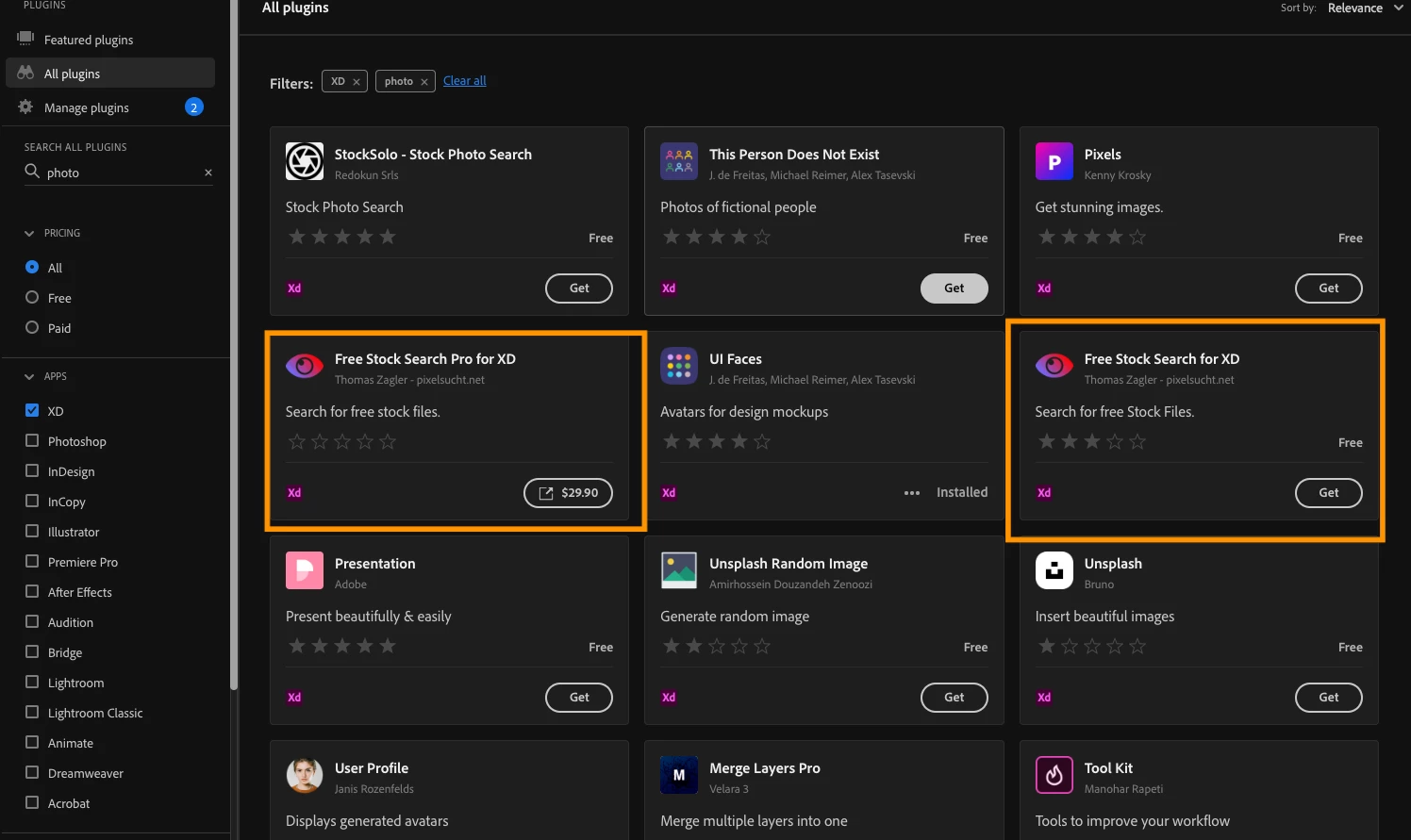Get the Pixels plugin
The height and width of the screenshot is (840, 1411).
click(1328, 288)
